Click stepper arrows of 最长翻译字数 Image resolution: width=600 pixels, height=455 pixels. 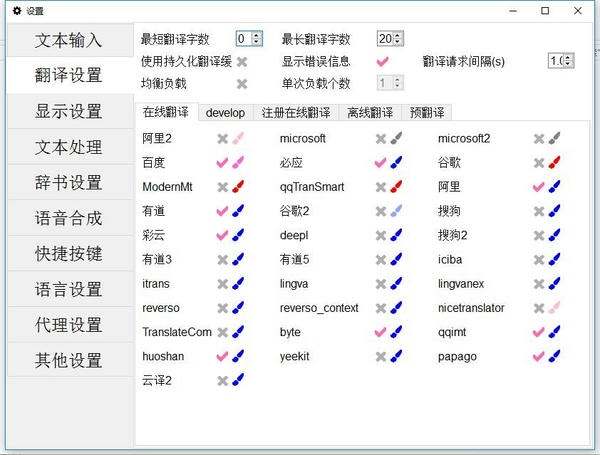point(397,38)
